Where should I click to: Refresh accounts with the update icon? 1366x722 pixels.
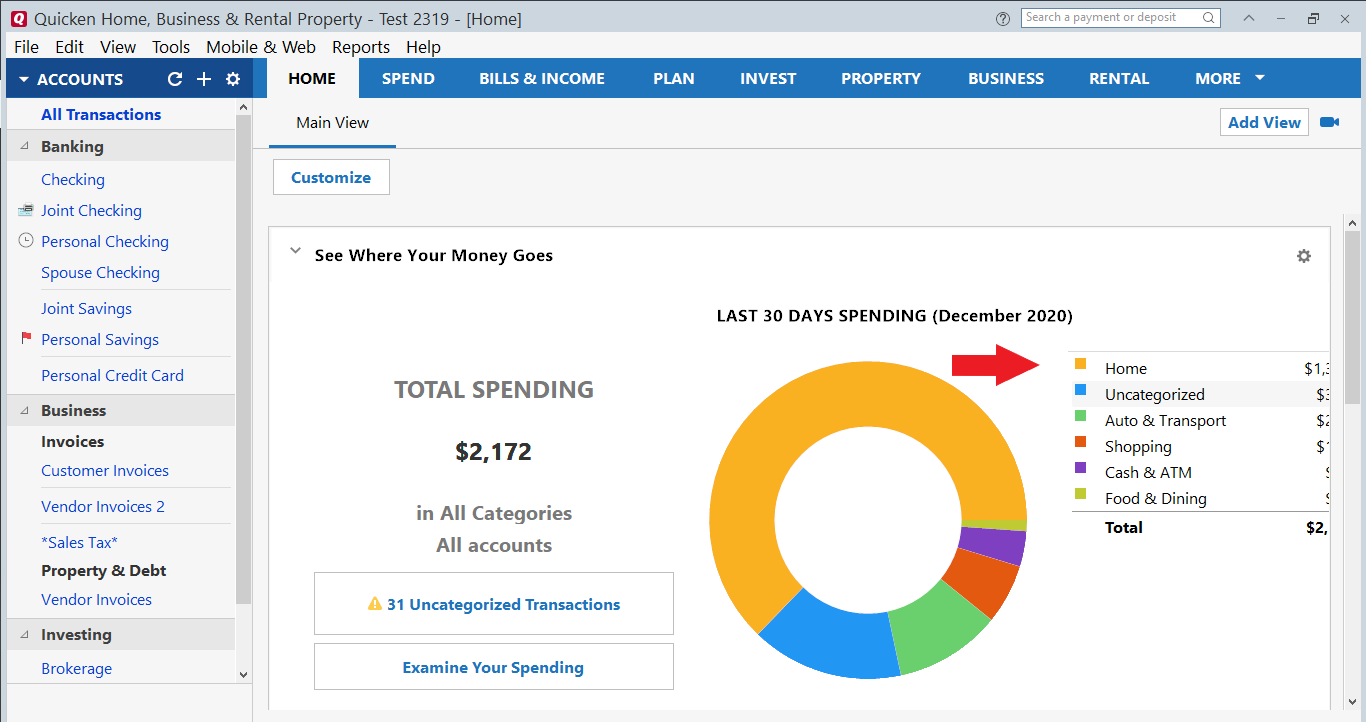pos(175,79)
